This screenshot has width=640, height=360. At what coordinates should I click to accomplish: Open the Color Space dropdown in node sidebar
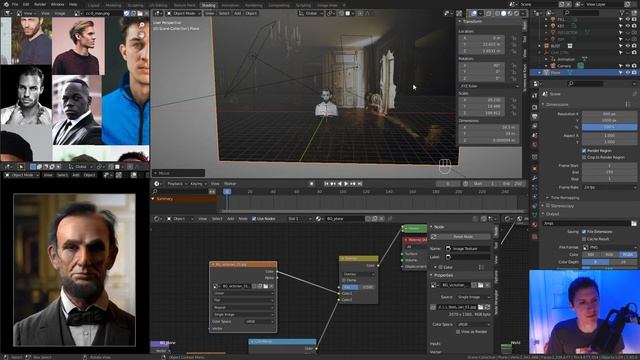pyautogui.click(x=473, y=324)
